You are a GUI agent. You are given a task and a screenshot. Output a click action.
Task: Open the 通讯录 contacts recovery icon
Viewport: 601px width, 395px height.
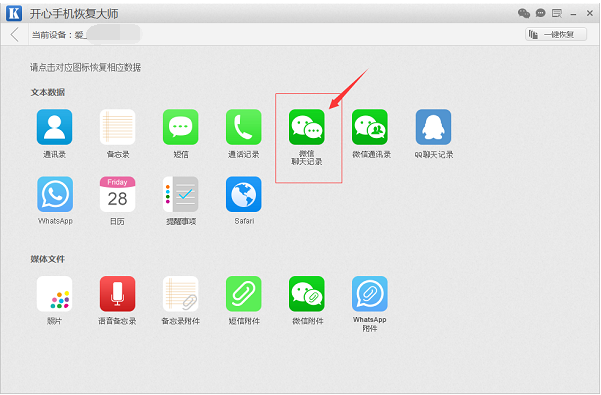coord(54,127)
